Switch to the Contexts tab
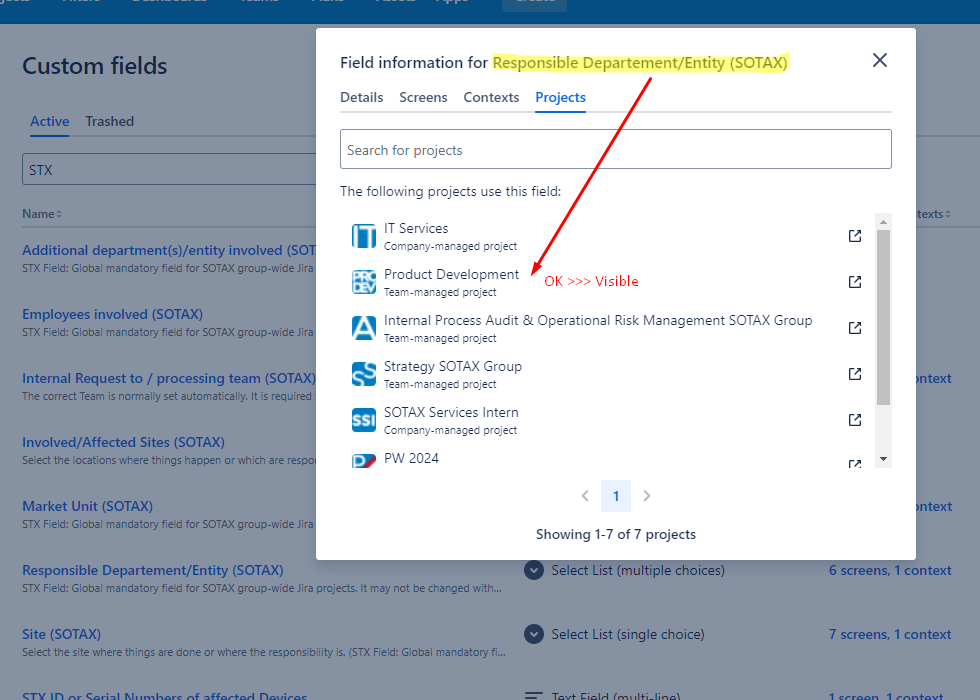The width and height of the screenshot is (980, 700). [x=491, y=98]
